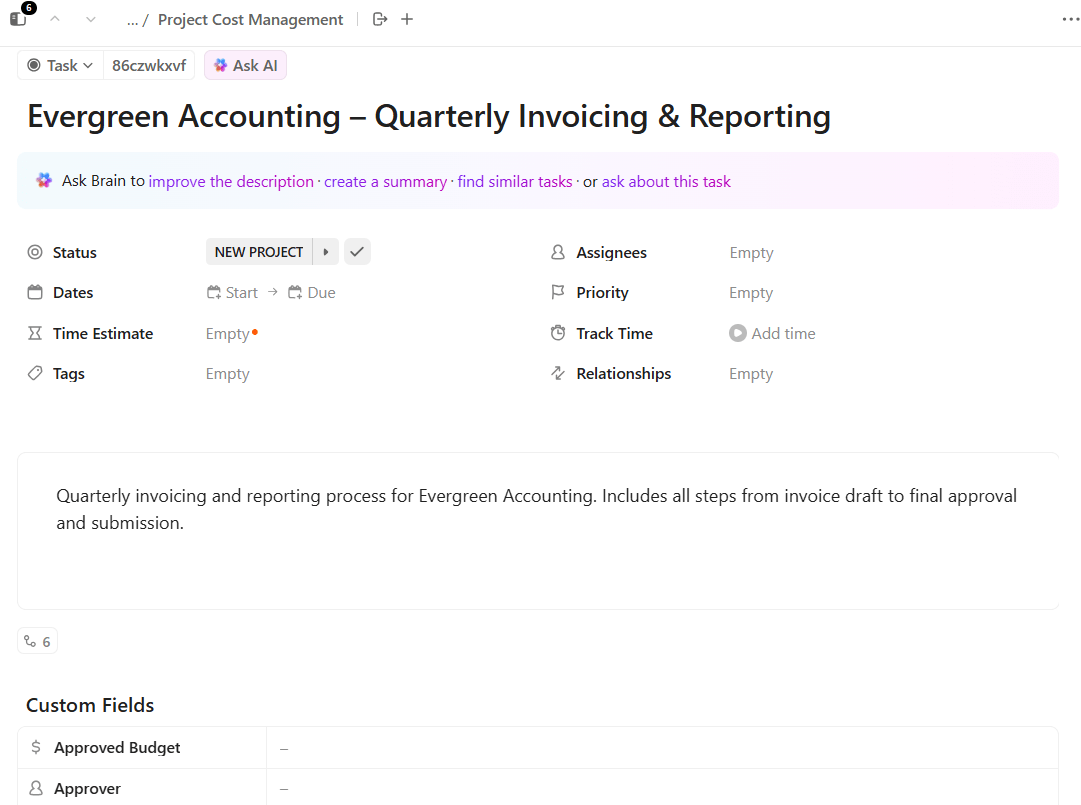Click Add time play button
The image size is (1081, 805).
738,333
